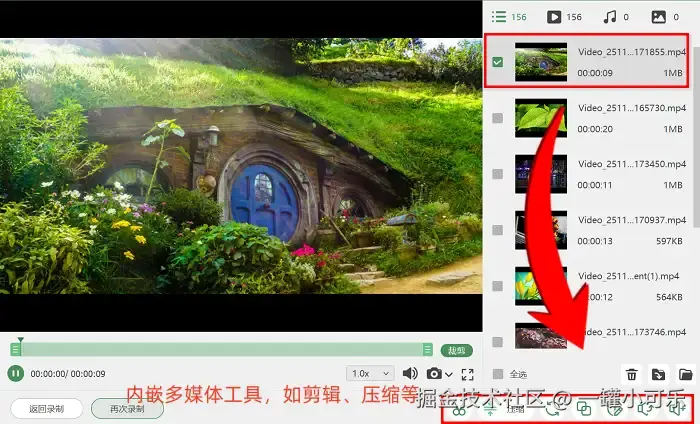The width and height of the screenshot is (700, 424).
Task: Select file name Video_2511...165730.mp4
Action: click(632, 108)
